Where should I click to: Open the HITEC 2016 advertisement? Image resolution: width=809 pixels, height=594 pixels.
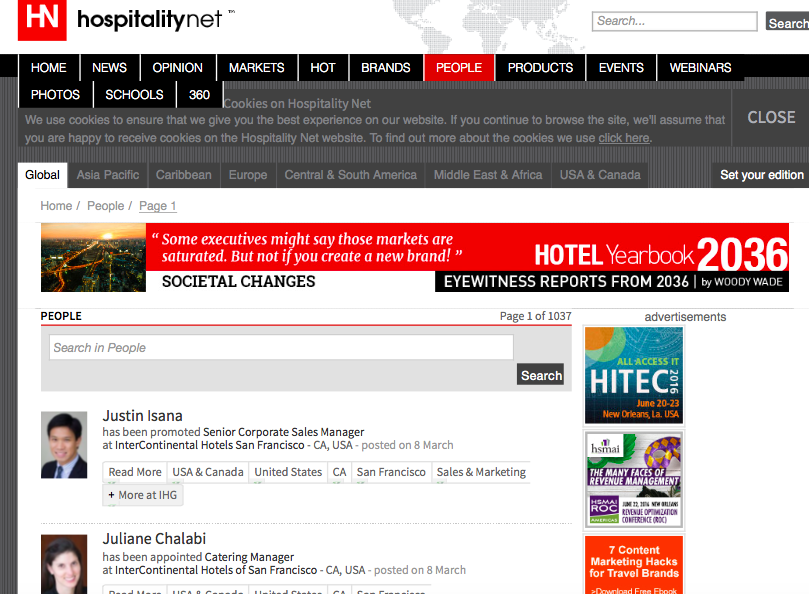(x=634, y=375)
